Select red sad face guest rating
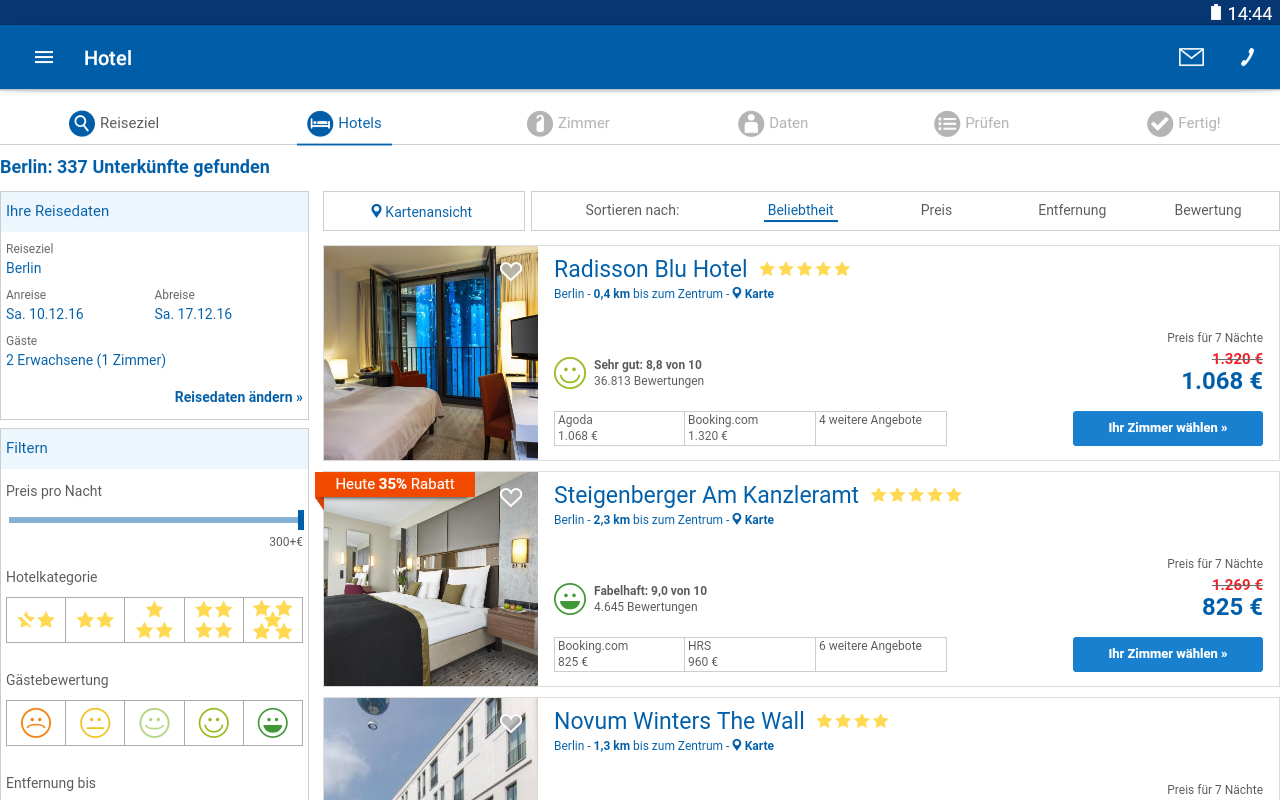 (36, 723)
